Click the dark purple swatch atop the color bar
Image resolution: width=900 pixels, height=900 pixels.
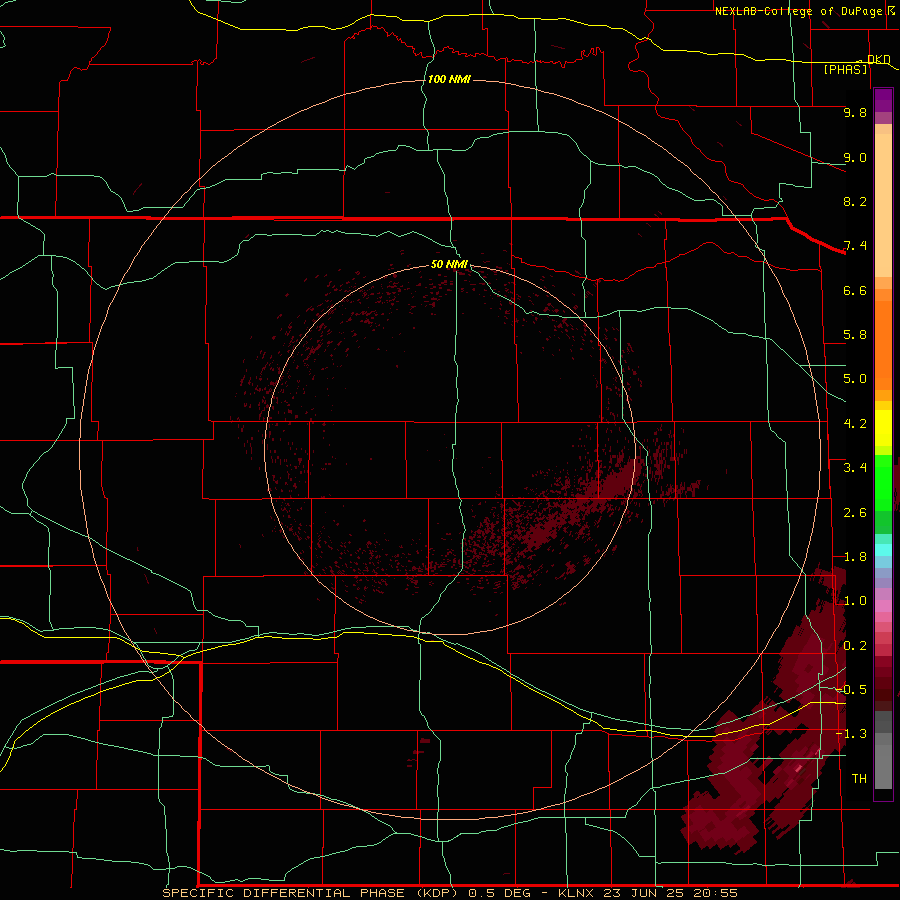click(883, 100)
